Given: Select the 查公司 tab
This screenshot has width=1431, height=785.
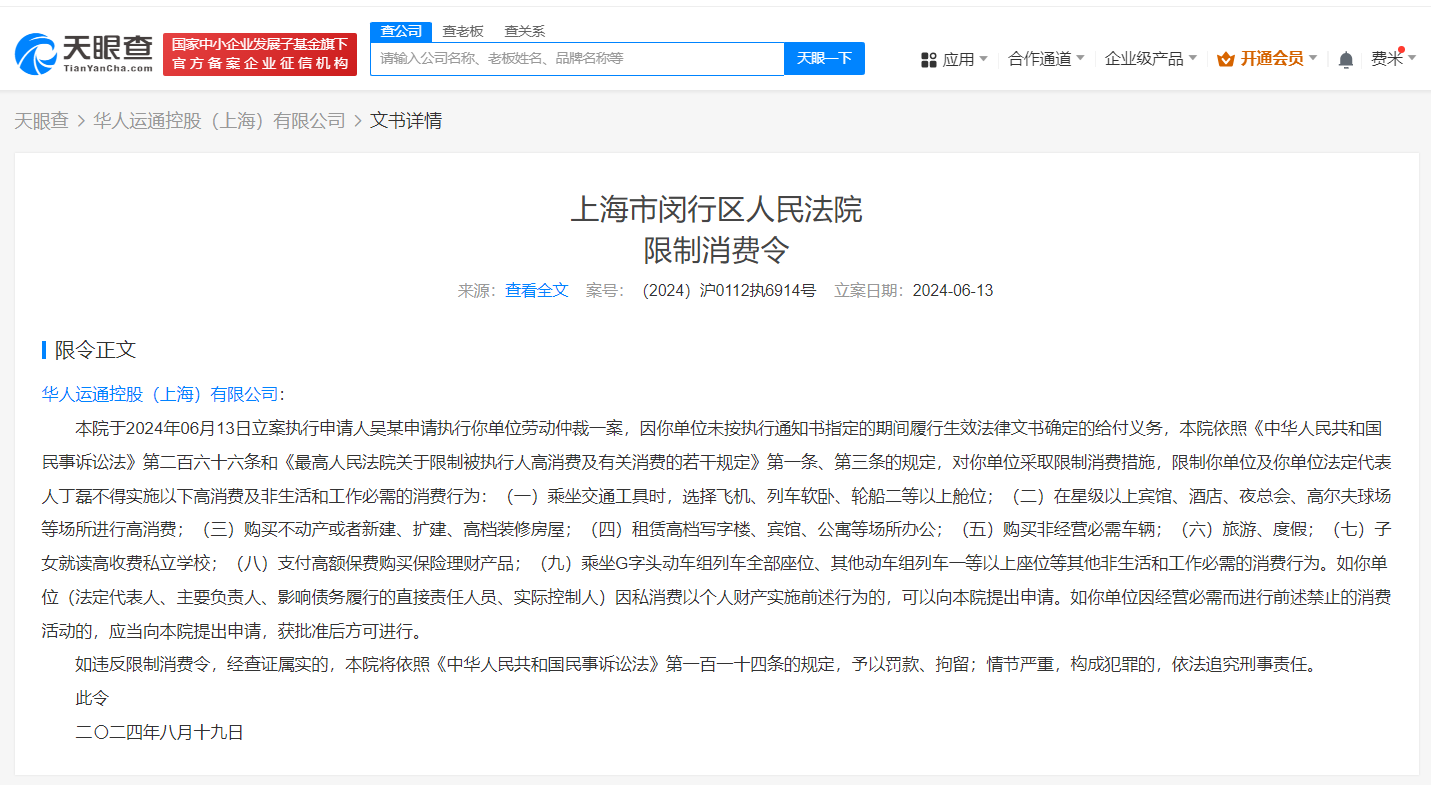Looking at the screenshot, I should click(400, 31).
